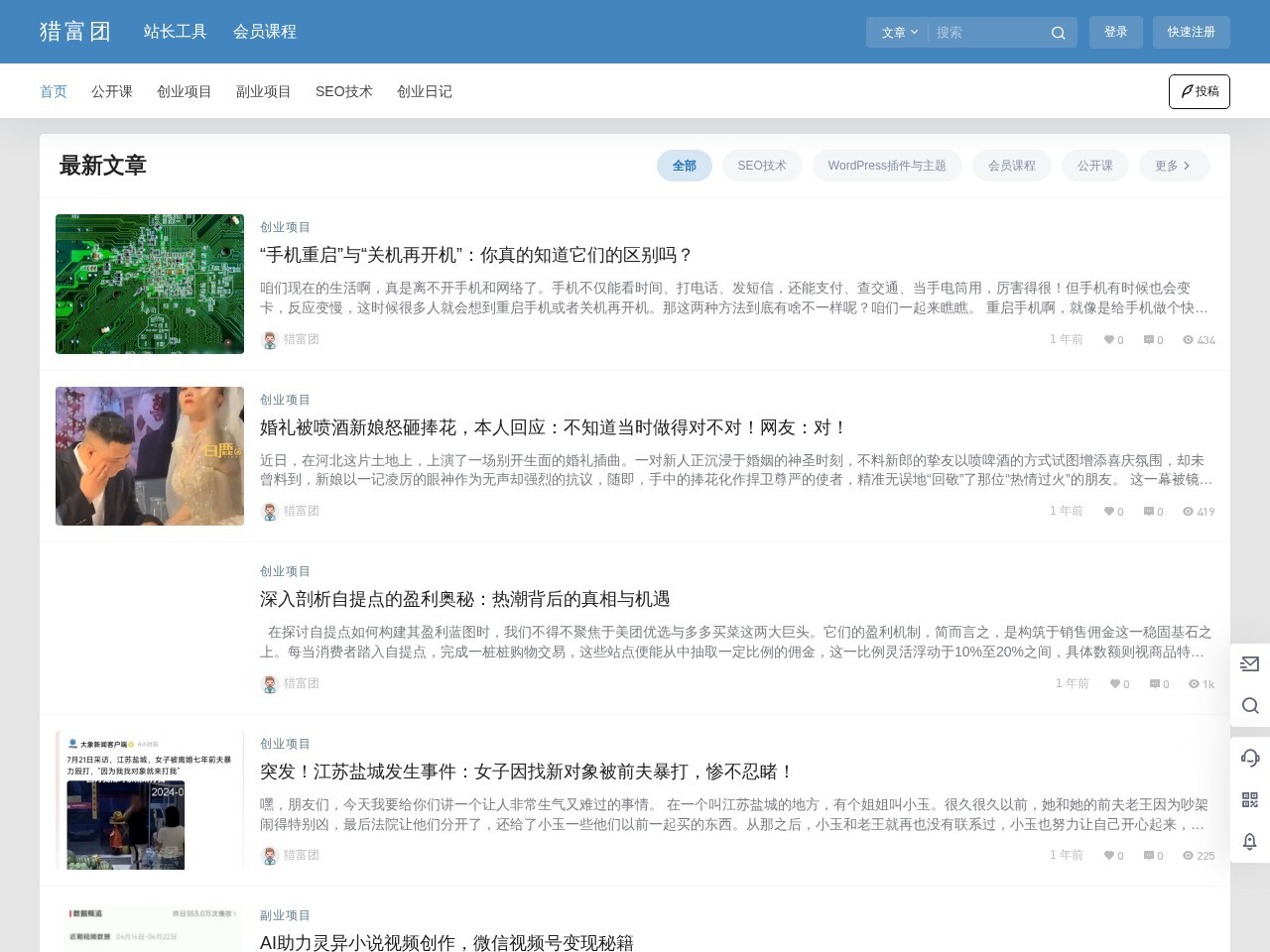1270x952 pixels.
Task: Open search from the floating sidebar icon
Action: [x=1250, y=705]
